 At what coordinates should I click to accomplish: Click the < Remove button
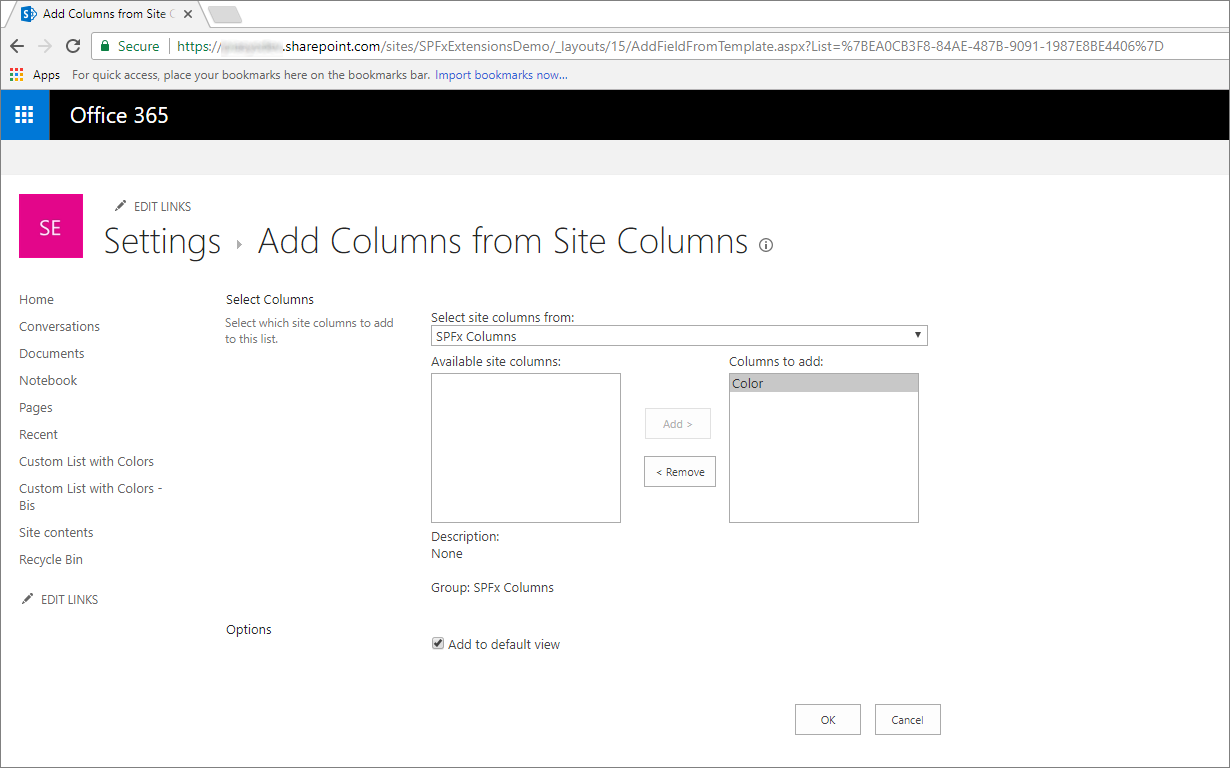coord(680,472)
